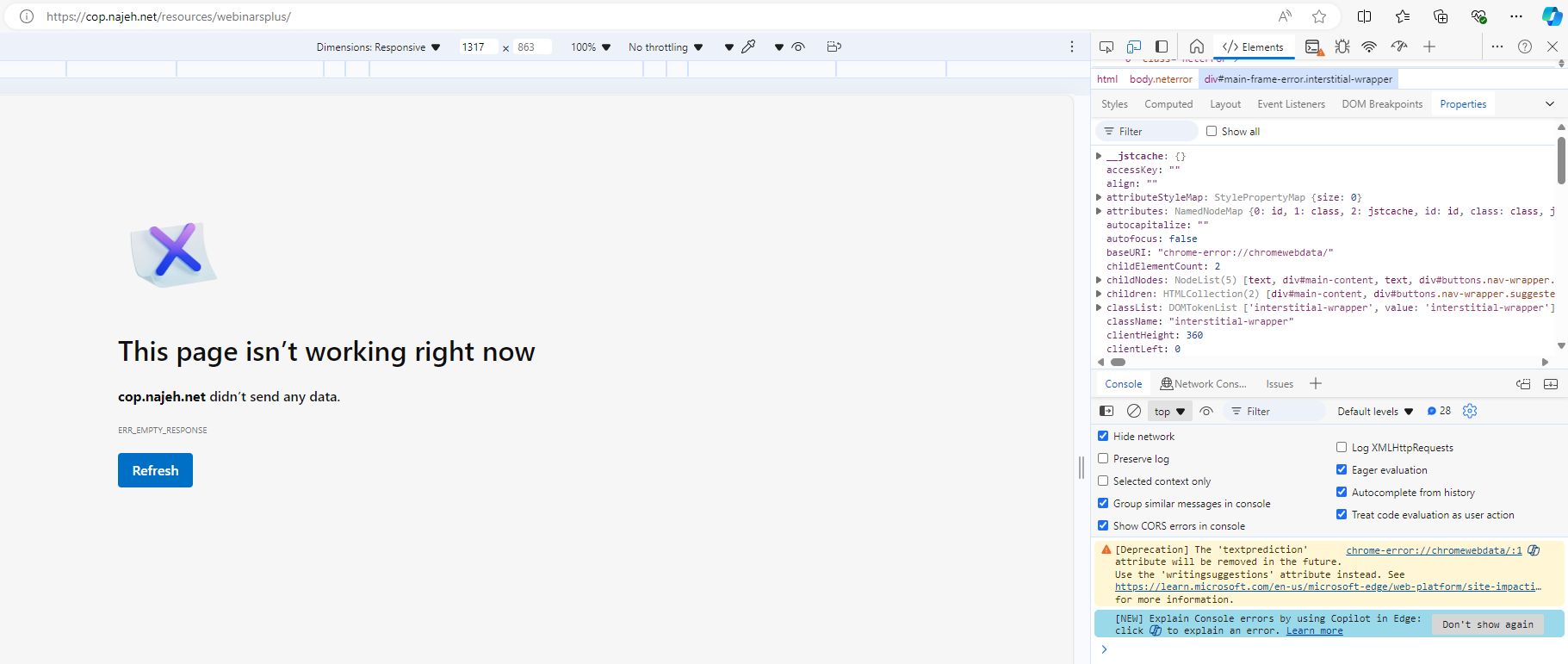
Task: Open the Sources bug icon tool
Action: pyautogui.click(x=1342, y=47)
